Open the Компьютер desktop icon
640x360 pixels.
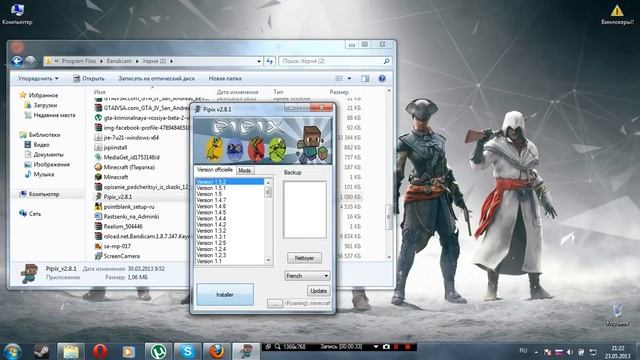17,13
